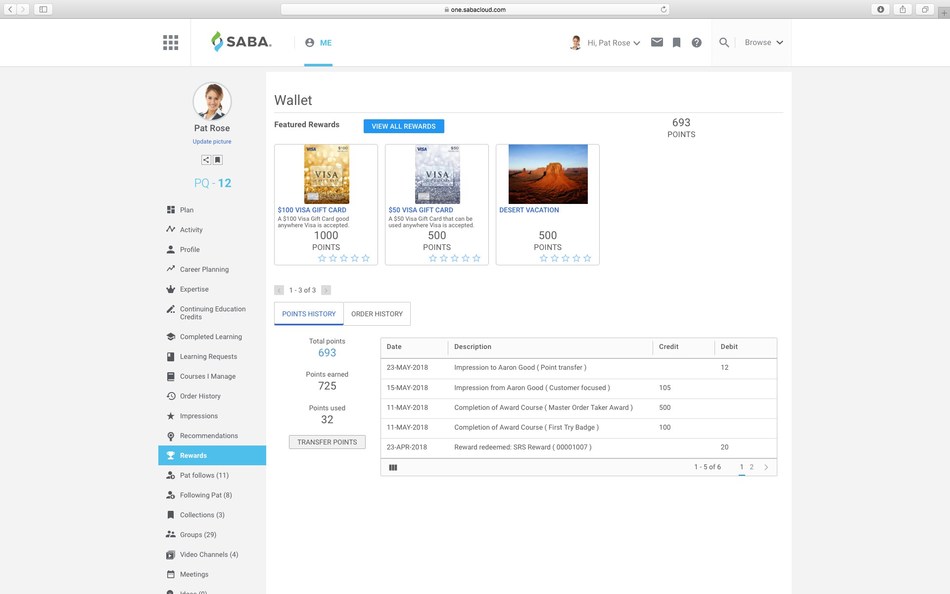The width and height of the screenshot is (950, 594).
Task: Expand the Browse dropdown
Action: 760,42
